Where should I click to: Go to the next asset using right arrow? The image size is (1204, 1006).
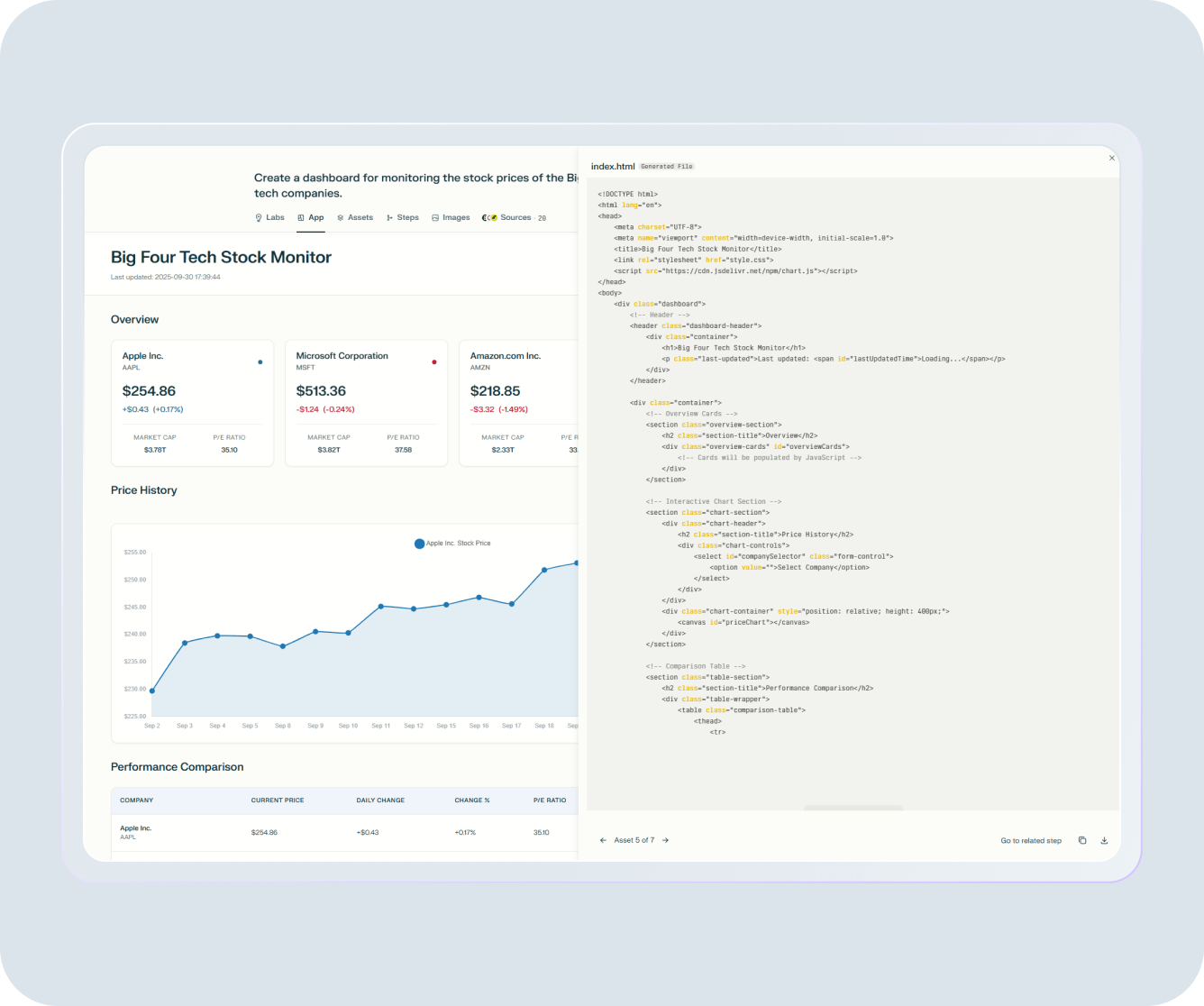point(665,840)
